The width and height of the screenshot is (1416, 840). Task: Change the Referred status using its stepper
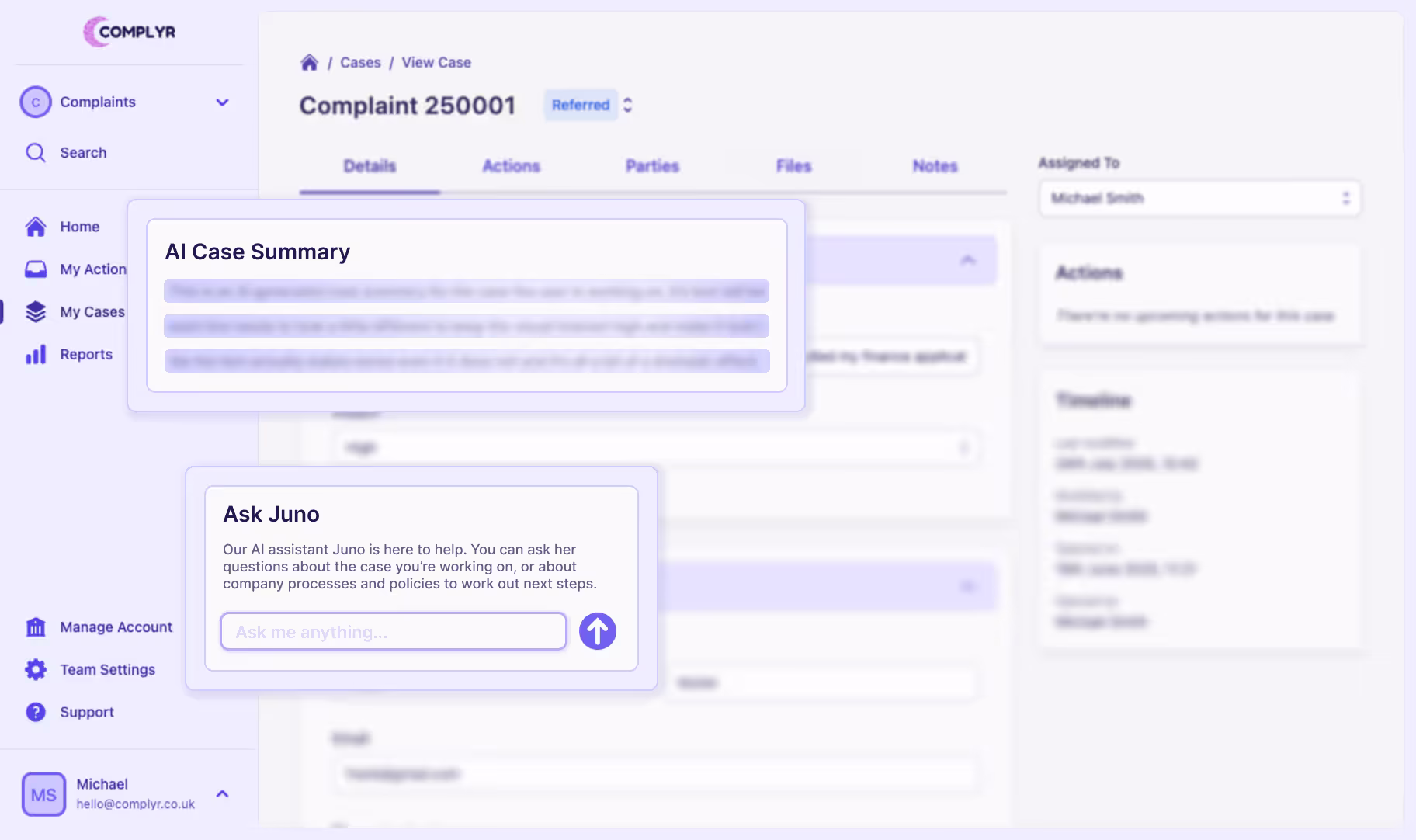(627, 105)
